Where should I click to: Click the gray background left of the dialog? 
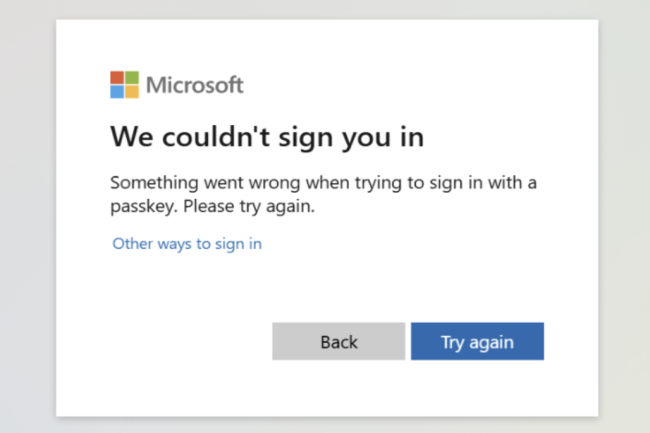(x=27, y=220)
